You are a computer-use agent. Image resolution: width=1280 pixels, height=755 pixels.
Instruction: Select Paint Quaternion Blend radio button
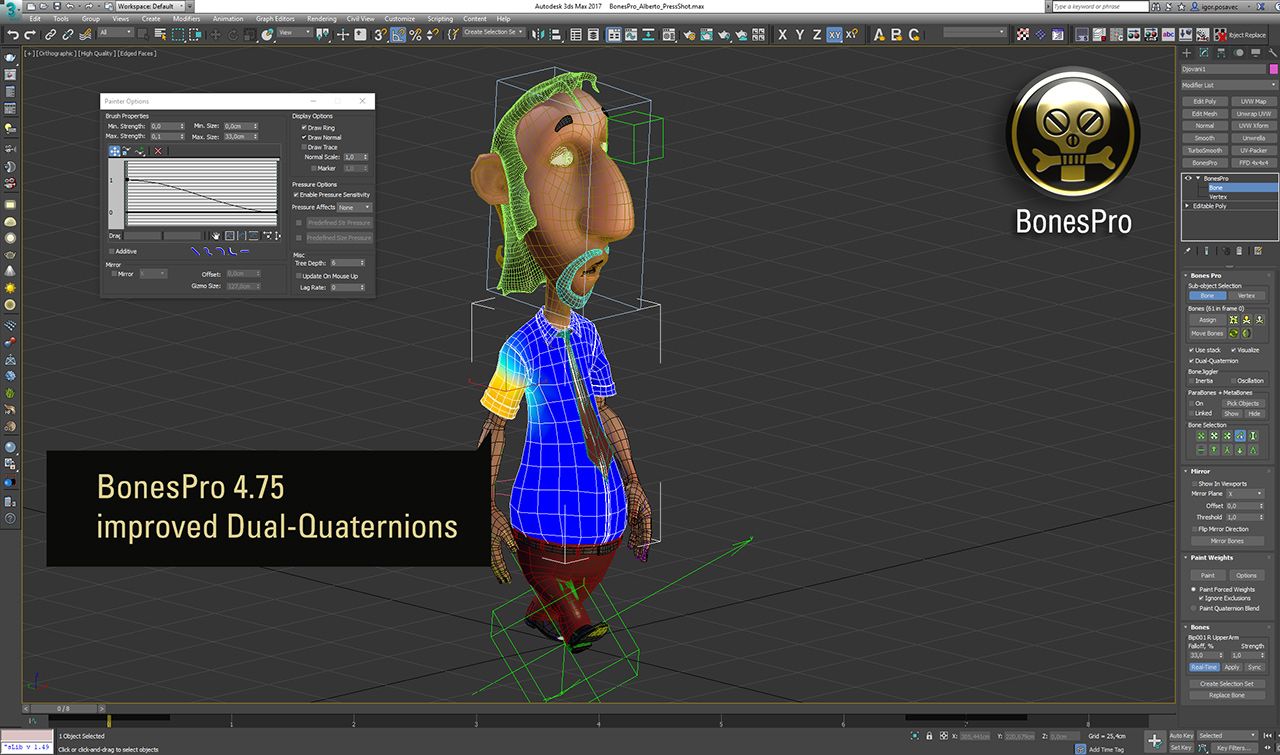(x=1193, y=608)
